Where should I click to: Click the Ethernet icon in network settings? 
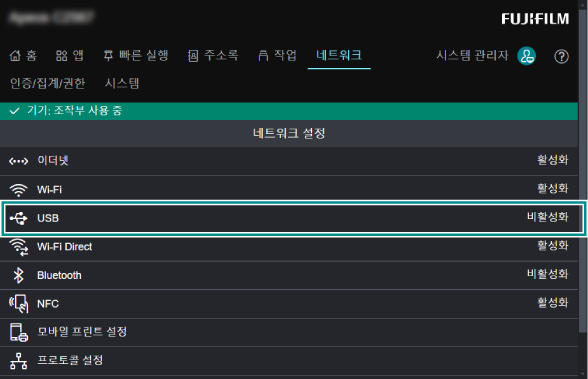(x=18, y=161)
